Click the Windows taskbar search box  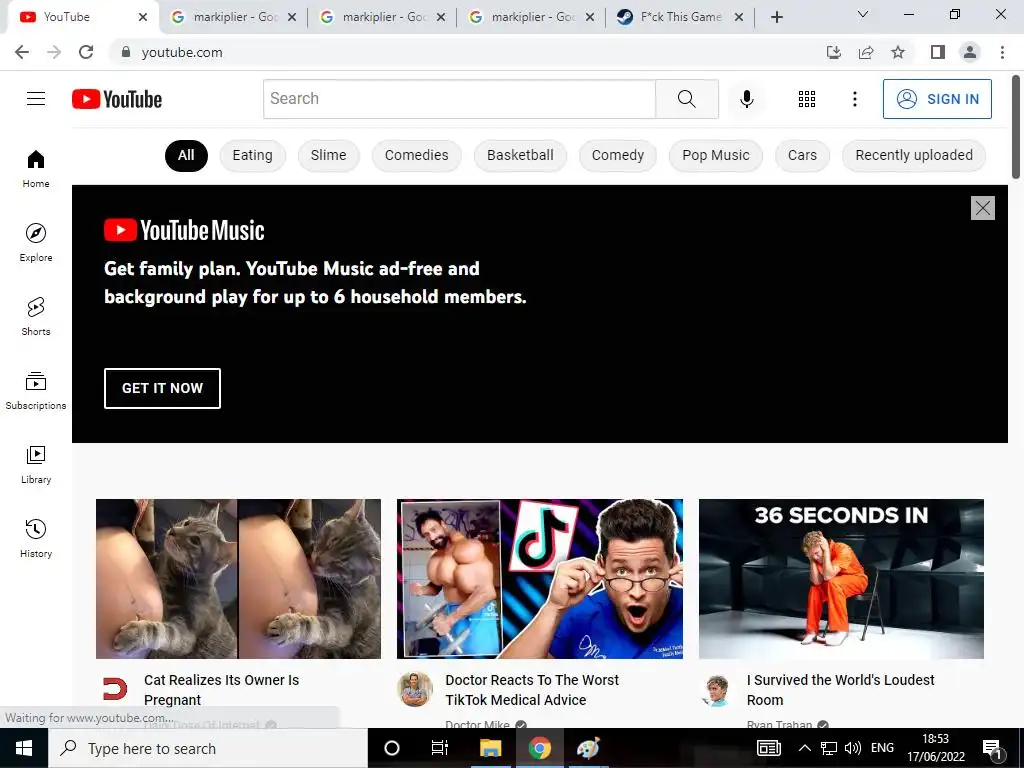point(208,748)
